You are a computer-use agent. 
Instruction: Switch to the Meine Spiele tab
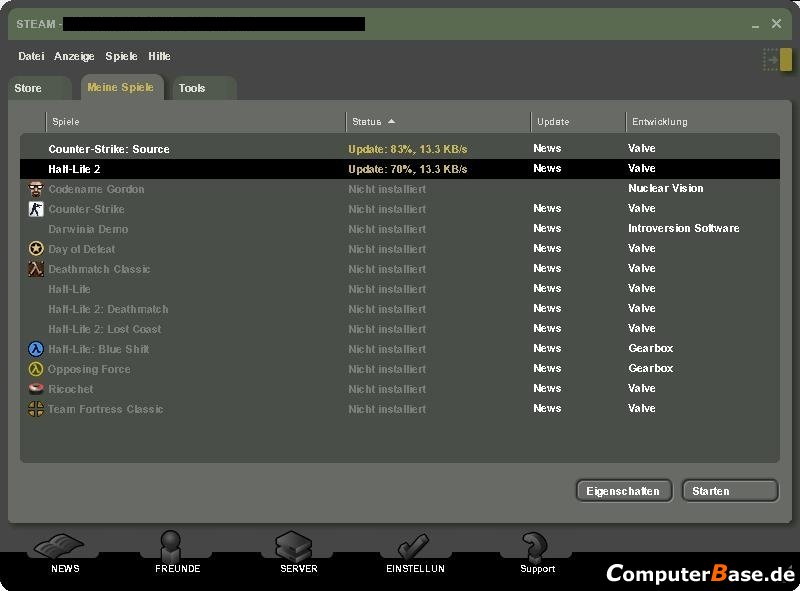point(122,87)
